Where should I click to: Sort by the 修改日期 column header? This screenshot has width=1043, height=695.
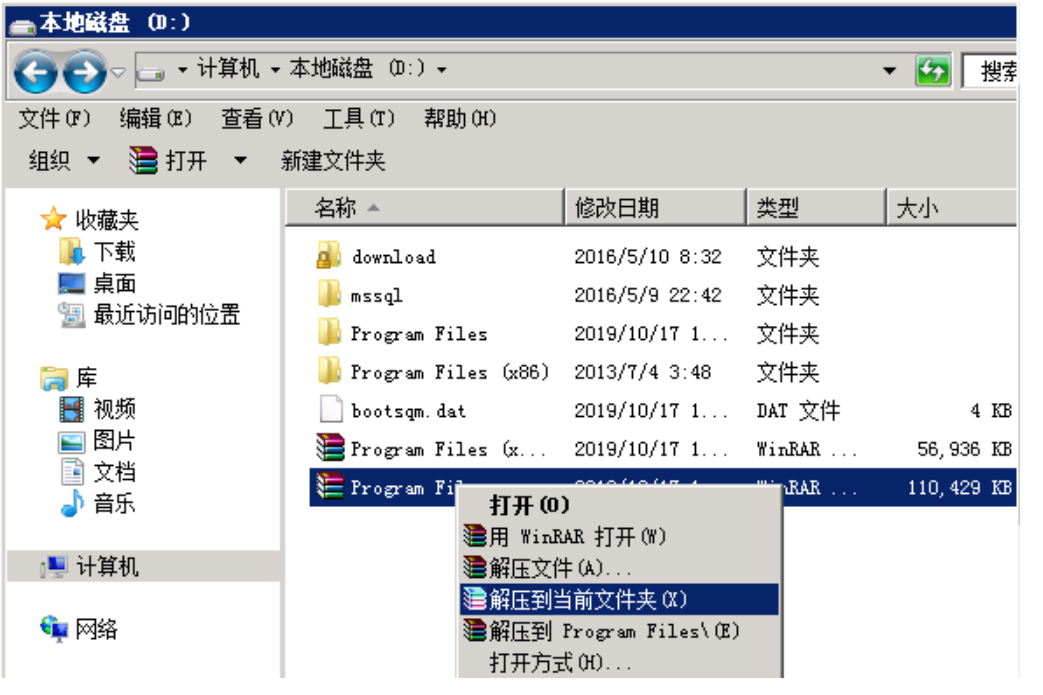point(655,208)
